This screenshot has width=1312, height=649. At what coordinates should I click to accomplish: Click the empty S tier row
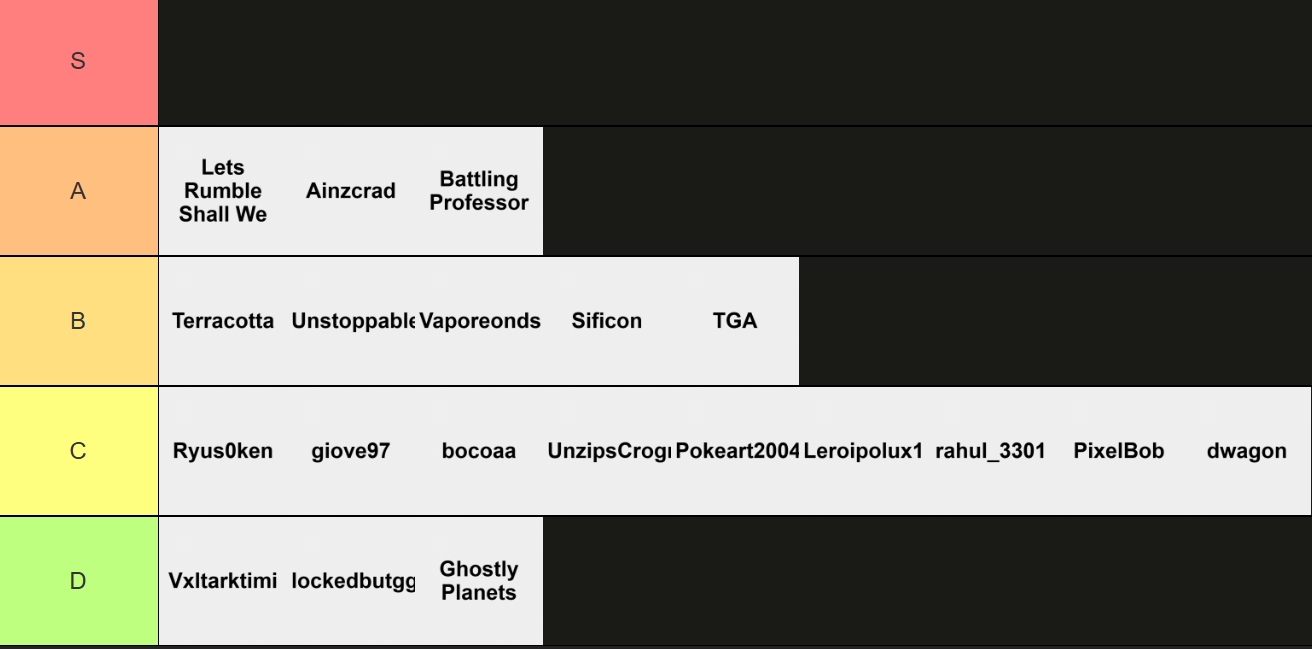click(735, 62)
